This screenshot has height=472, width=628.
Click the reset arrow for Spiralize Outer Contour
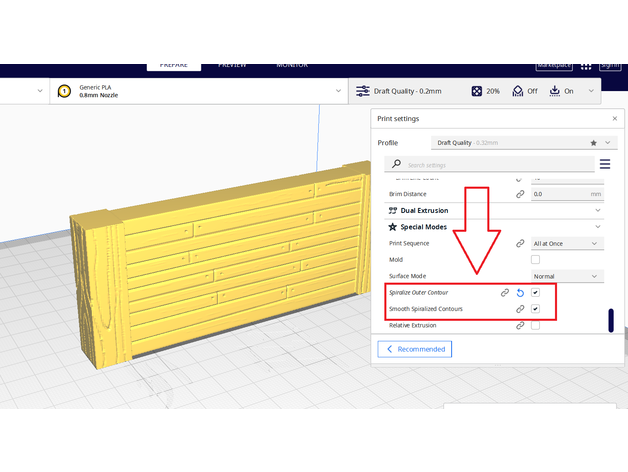click(520, 293)
